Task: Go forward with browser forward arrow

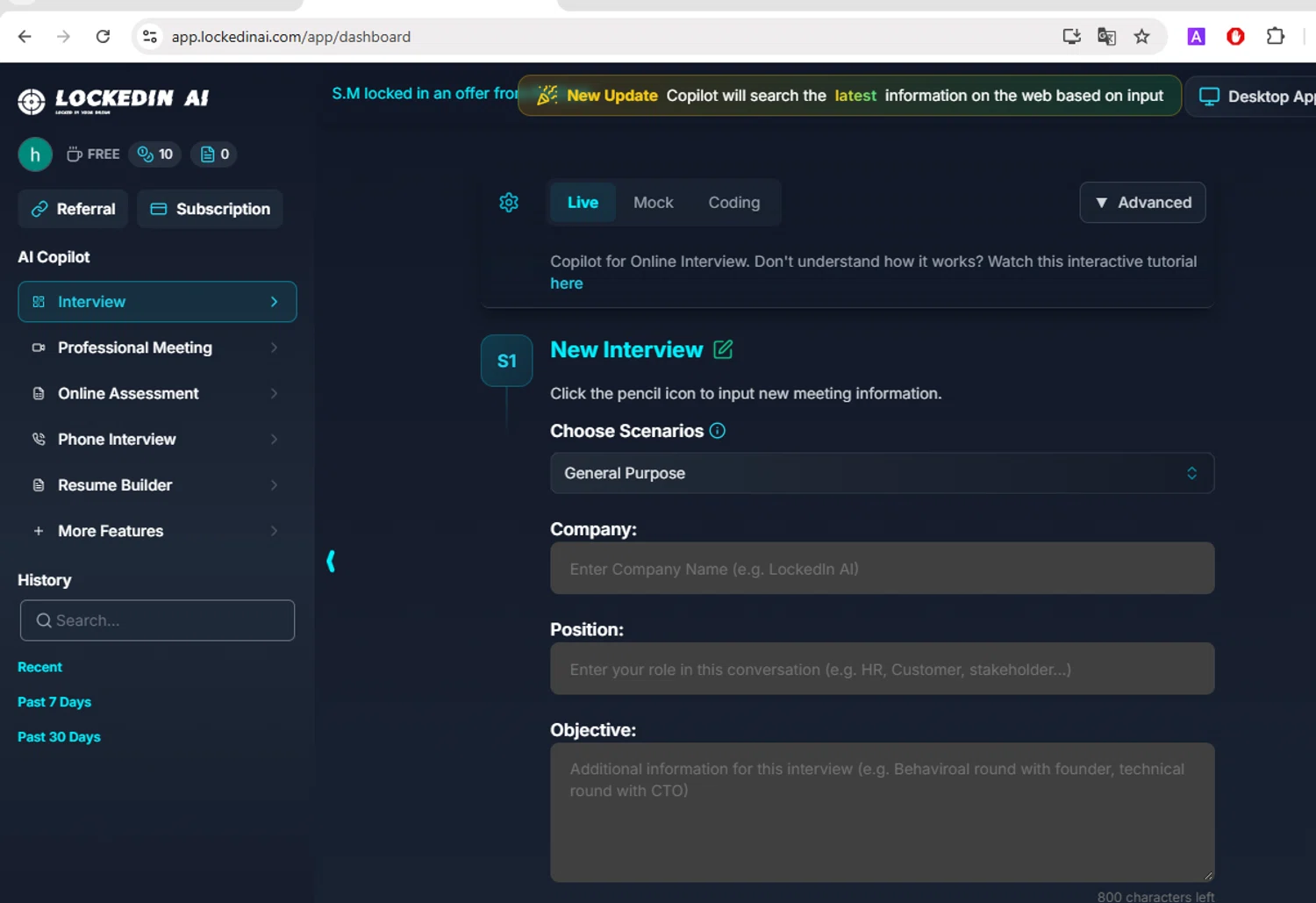Action: point(63,36)
